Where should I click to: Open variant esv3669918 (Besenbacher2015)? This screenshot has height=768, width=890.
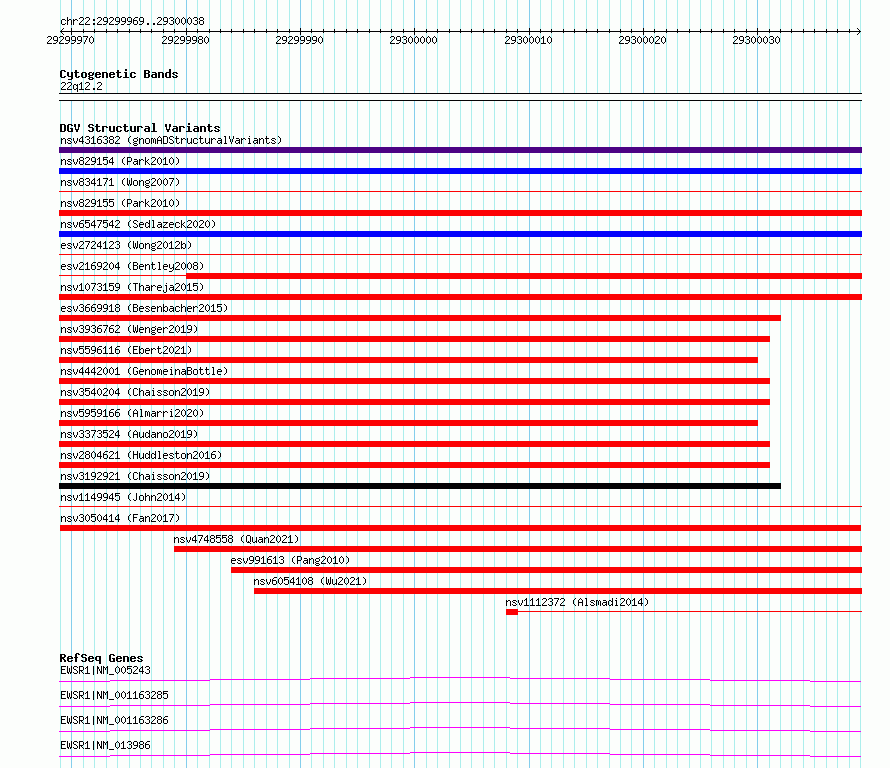(x=144, y=308)
